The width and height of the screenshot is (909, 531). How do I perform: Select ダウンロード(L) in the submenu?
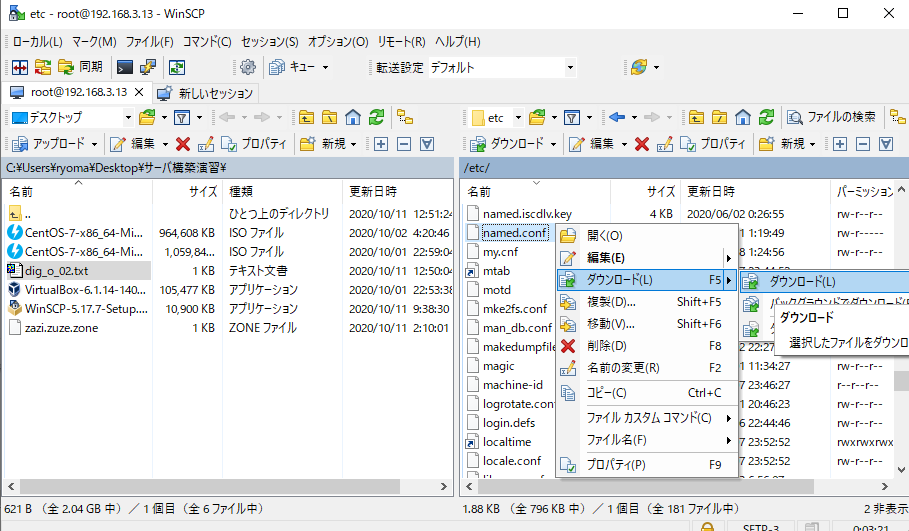tap(824, 282)
